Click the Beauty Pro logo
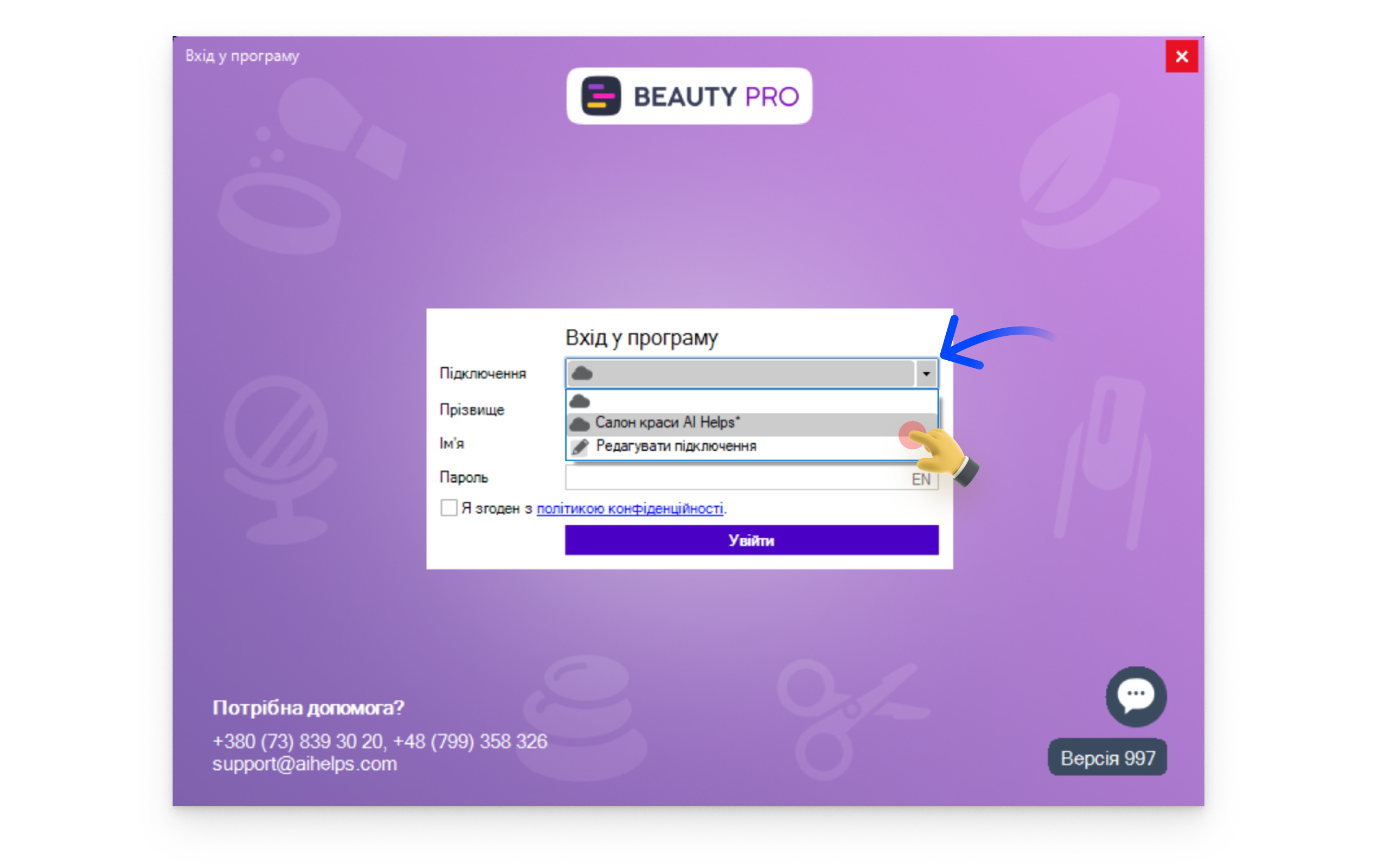 pos(689,96)
